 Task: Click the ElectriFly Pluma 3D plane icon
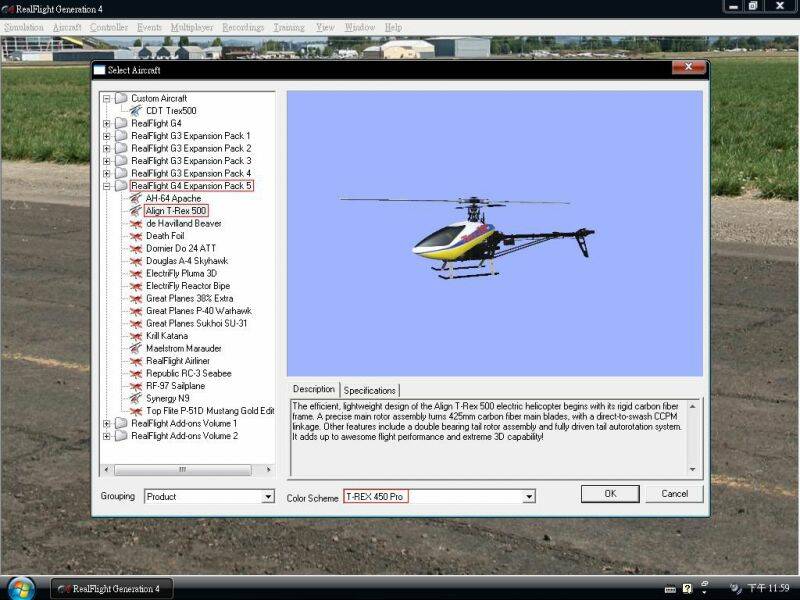tap(136, 273)
